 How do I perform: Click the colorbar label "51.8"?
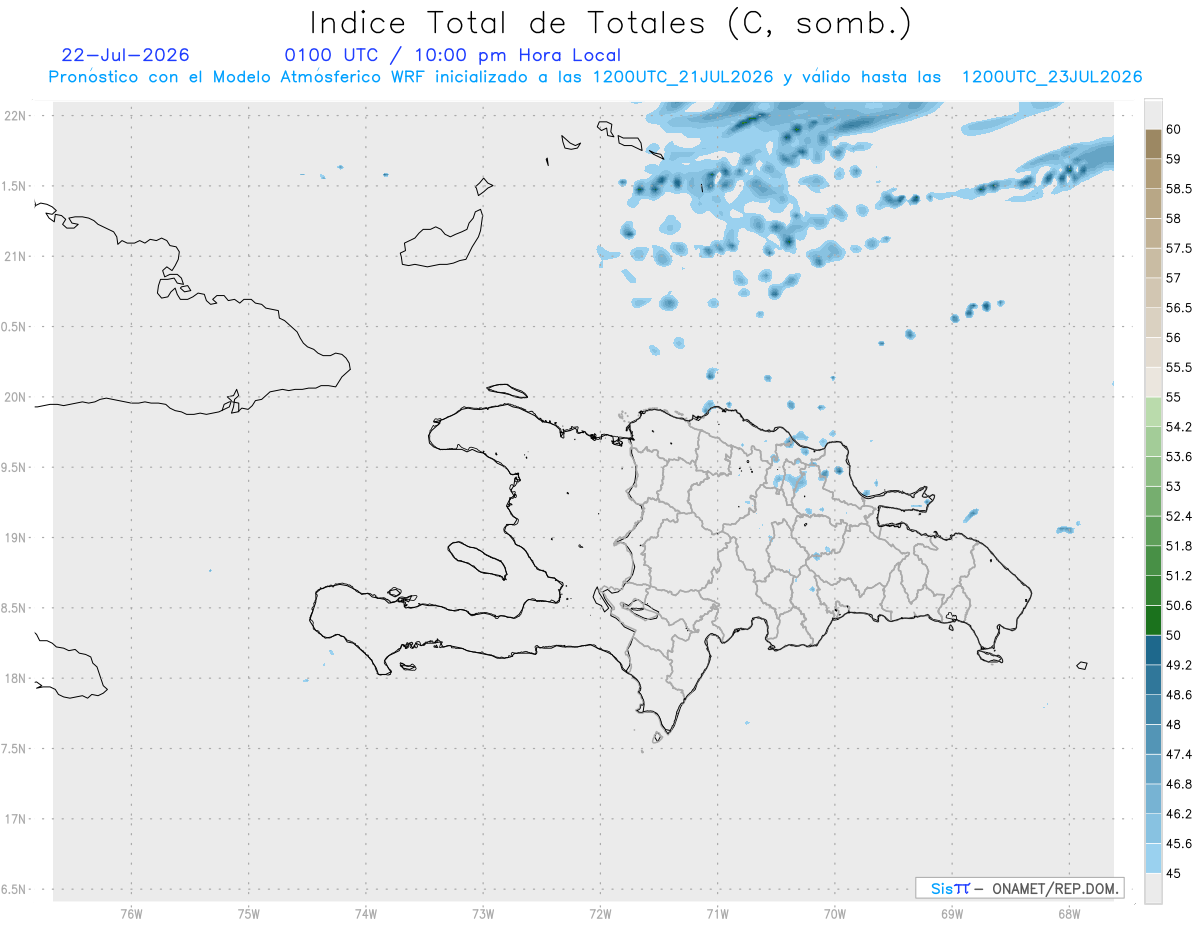[1179, 546]
